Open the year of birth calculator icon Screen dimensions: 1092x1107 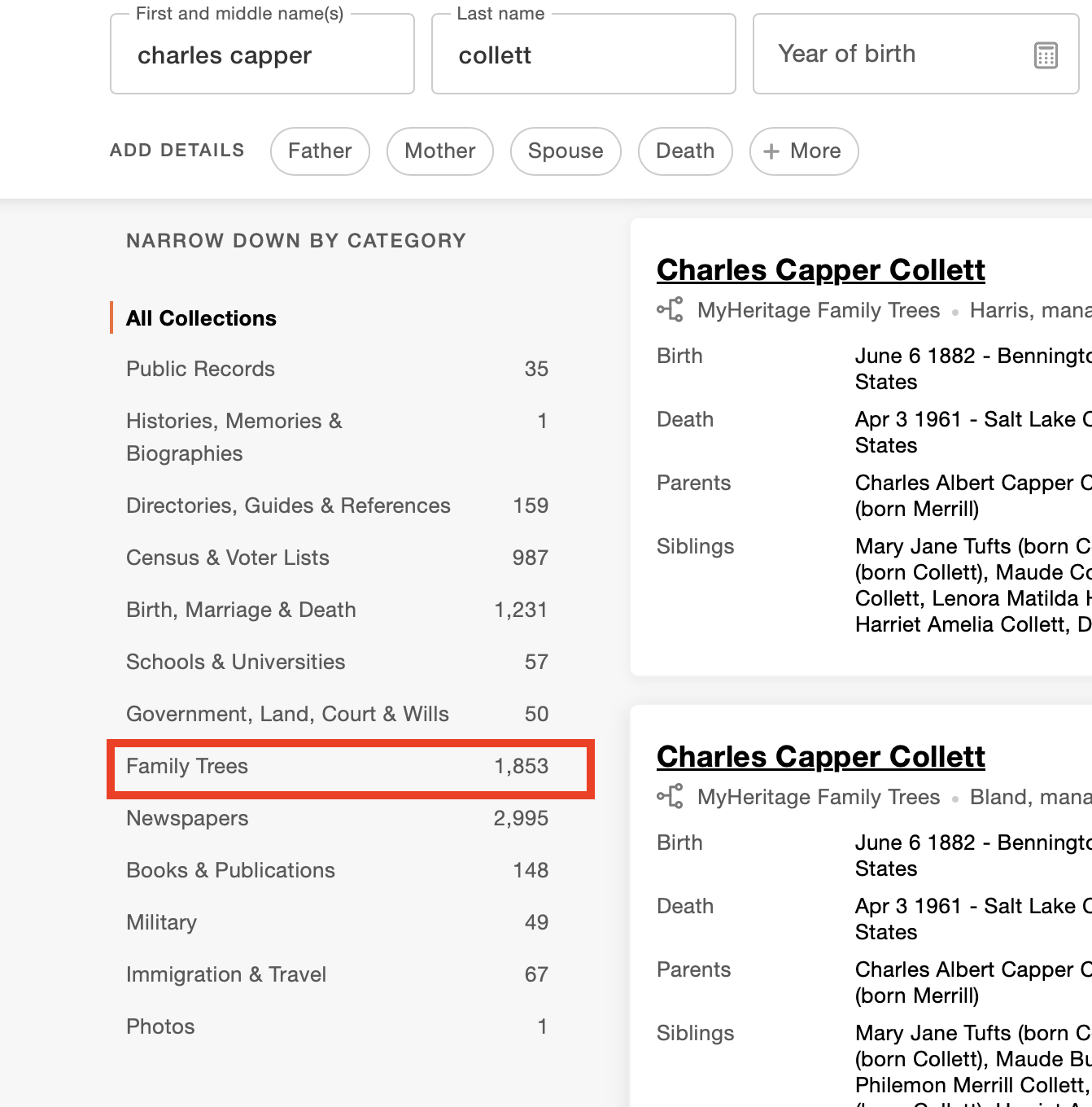click(1046, 55)
